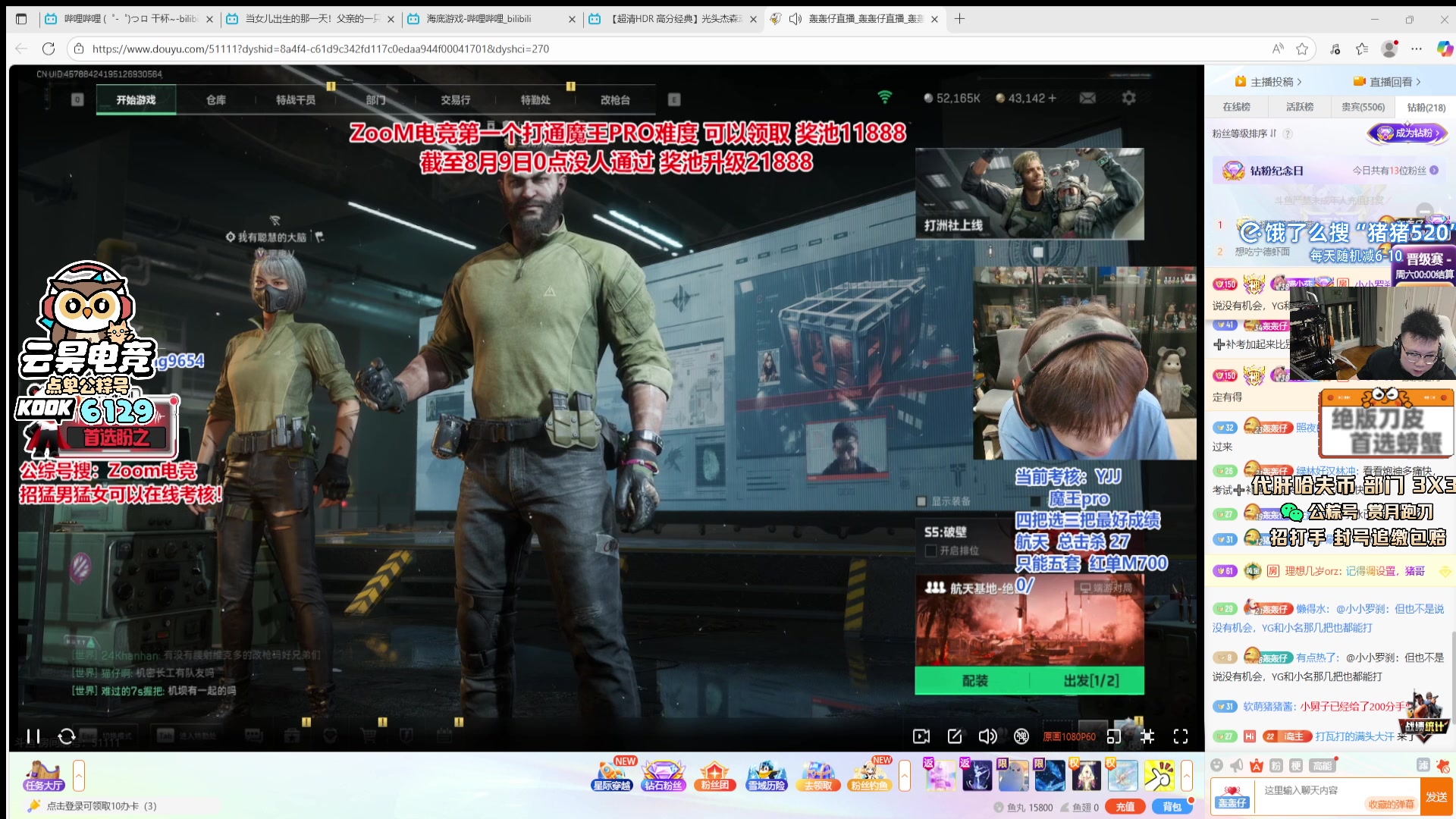The height and width of the screenshot is (819, 1456).
Task: Select the yellow clapping hands gift
Action: tap(1159, 776)
